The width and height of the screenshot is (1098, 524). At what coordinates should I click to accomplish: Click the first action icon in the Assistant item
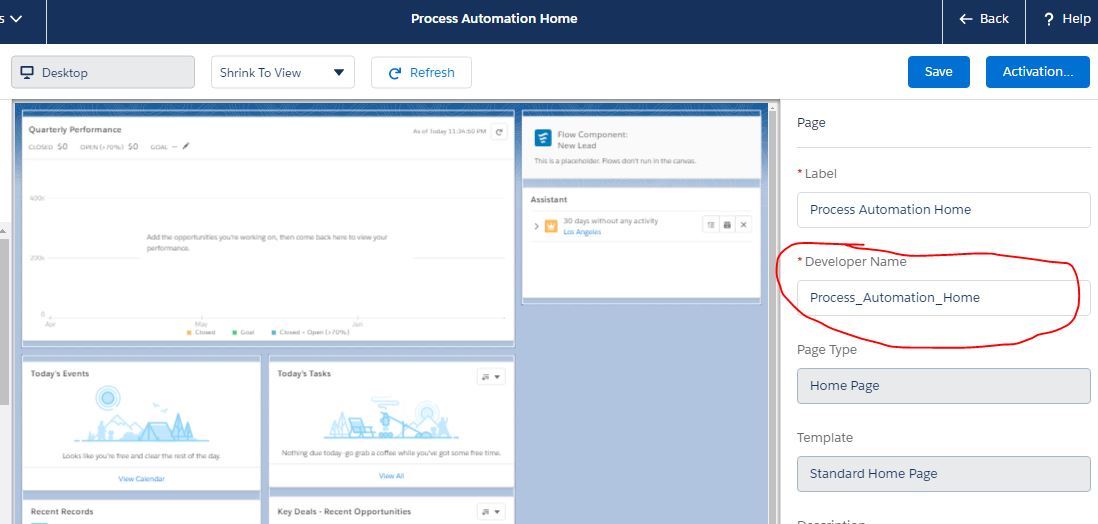click(x=711, y=225)
